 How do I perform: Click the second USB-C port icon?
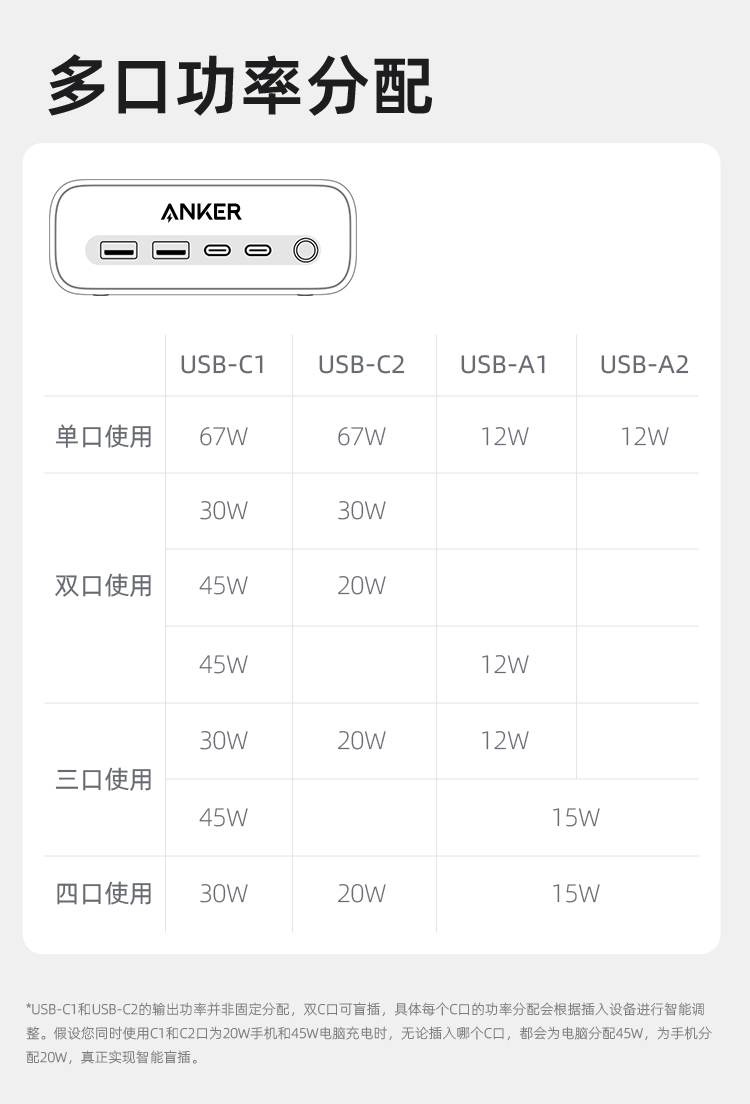pos(258,250)
